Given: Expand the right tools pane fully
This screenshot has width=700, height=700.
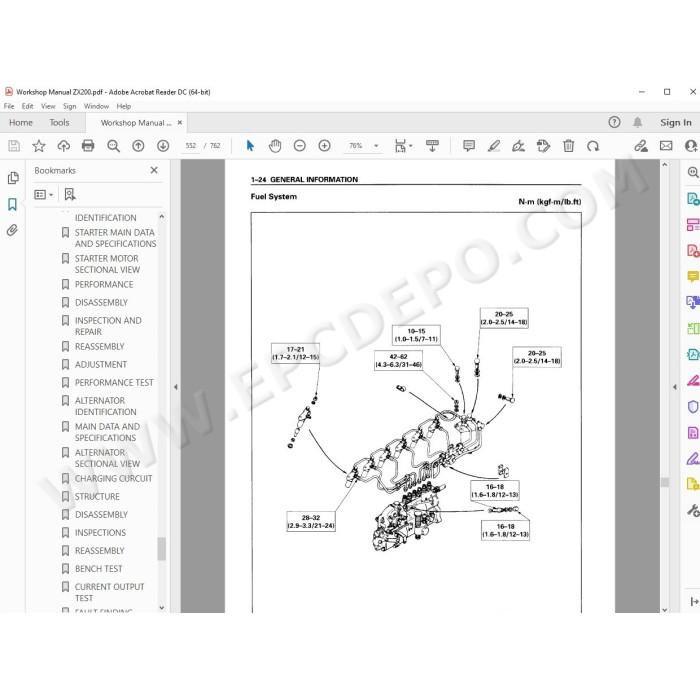Looking at the screenshot, I should pyautogui.click(x=694, y=602).
